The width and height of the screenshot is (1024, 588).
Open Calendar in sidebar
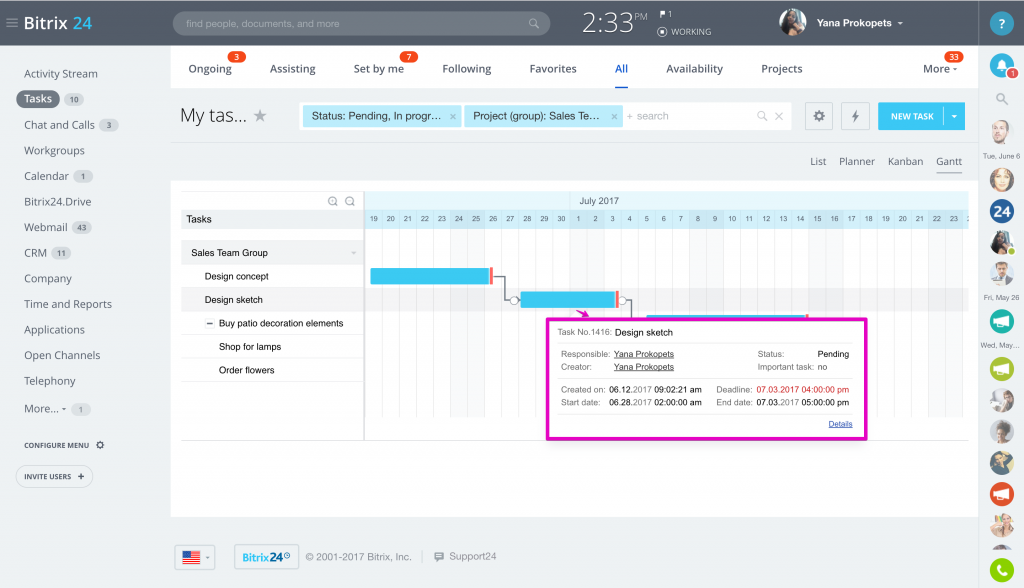click(46, 176)
